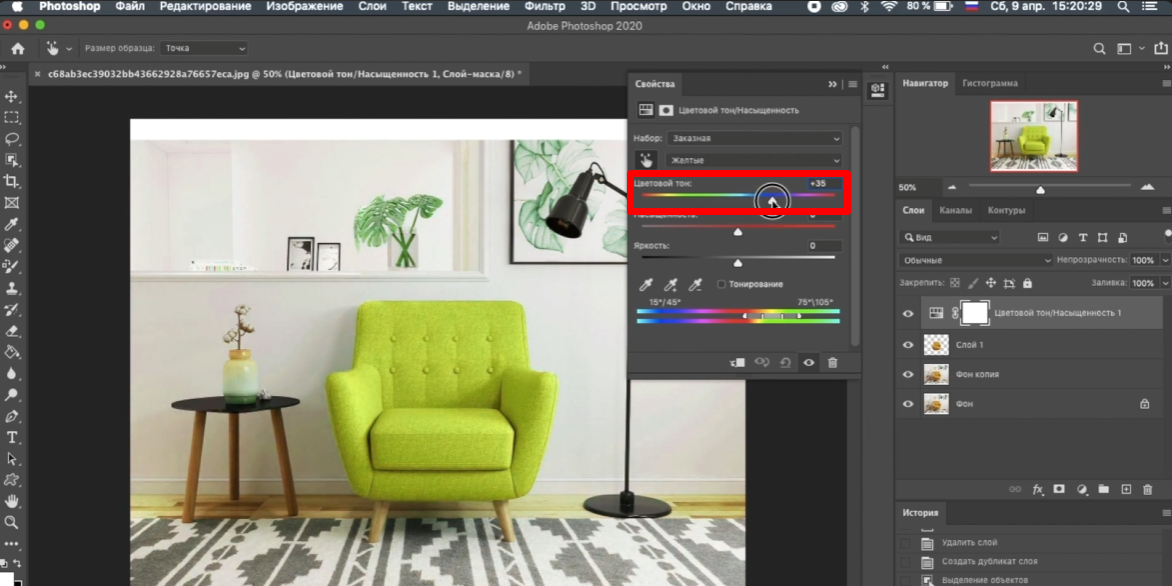Select the History Brush tool
1172x586 pixels.
click(11, 309)
